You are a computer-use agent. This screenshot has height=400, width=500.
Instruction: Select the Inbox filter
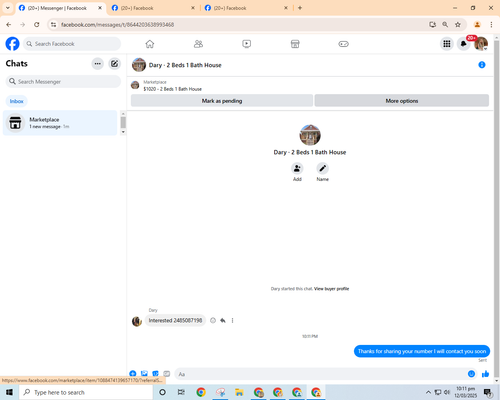pos(16,101)
